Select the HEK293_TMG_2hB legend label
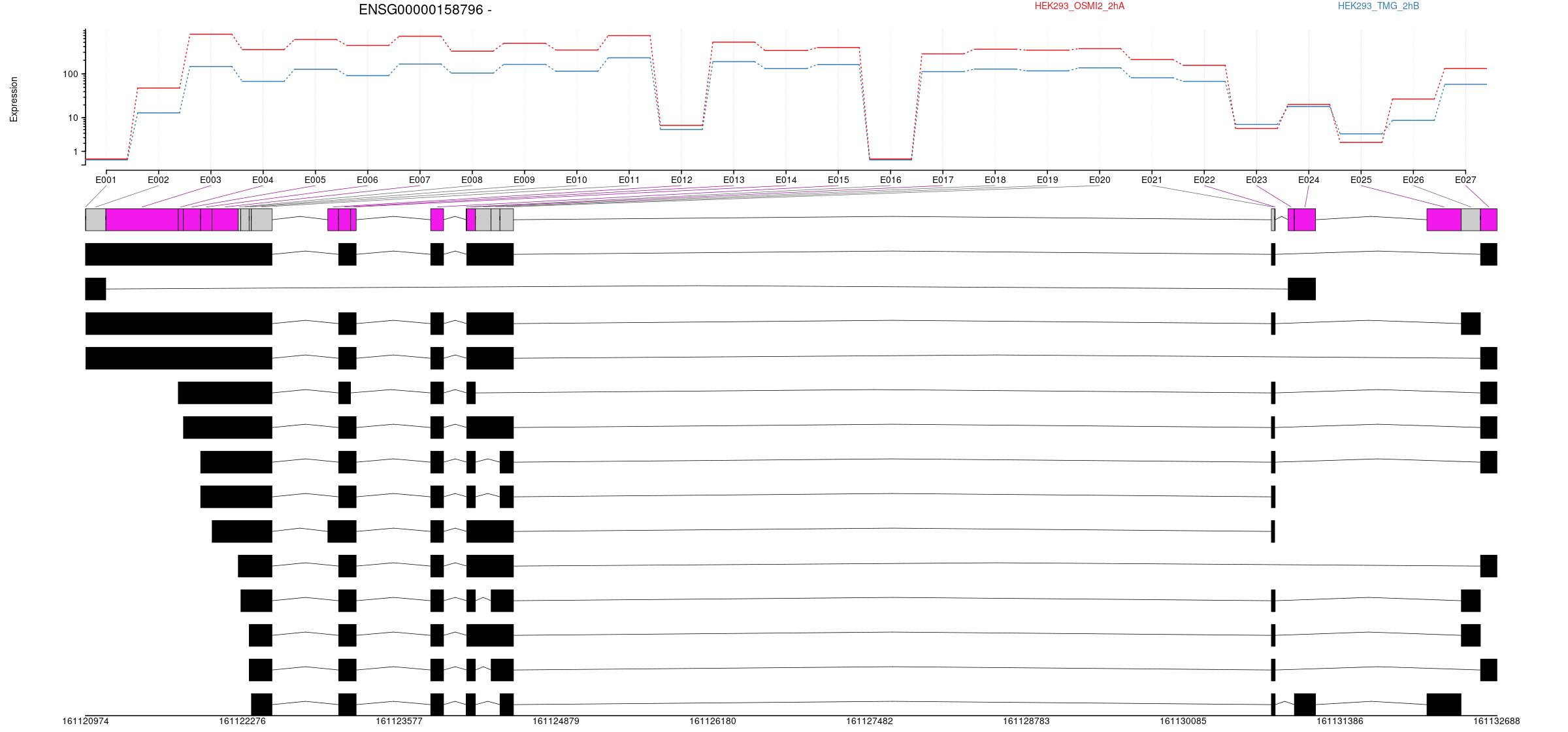This screenshot has width=1568, height=732. coord(1379,6)
